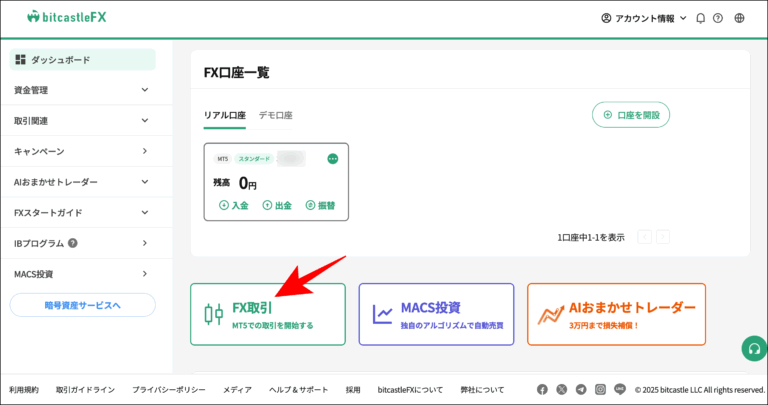Open the headset support chat button
768x405 pixels.
(x=754, y=348)
